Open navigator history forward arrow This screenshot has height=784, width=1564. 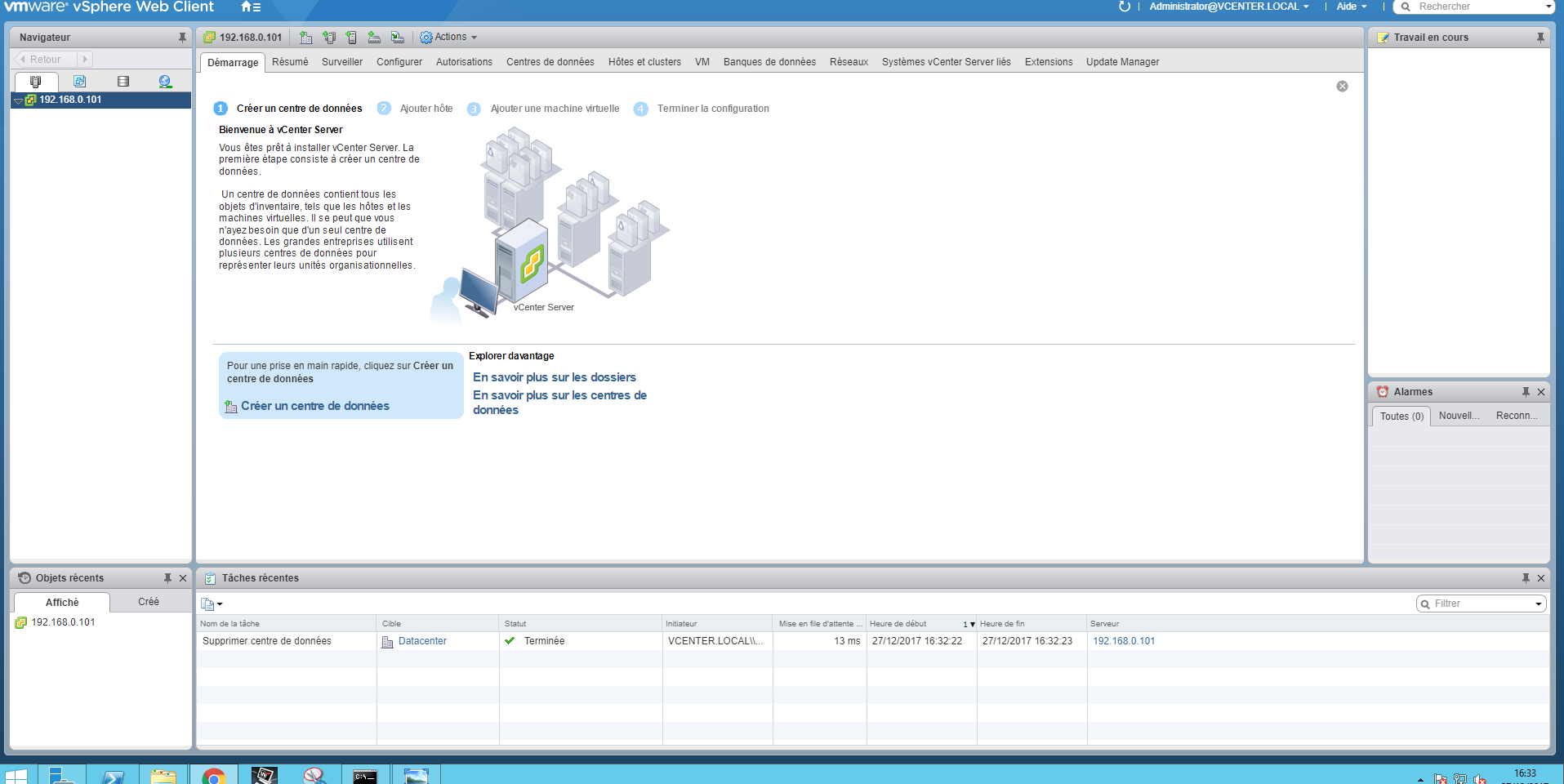pyautogui.click(x=84, y=60)
